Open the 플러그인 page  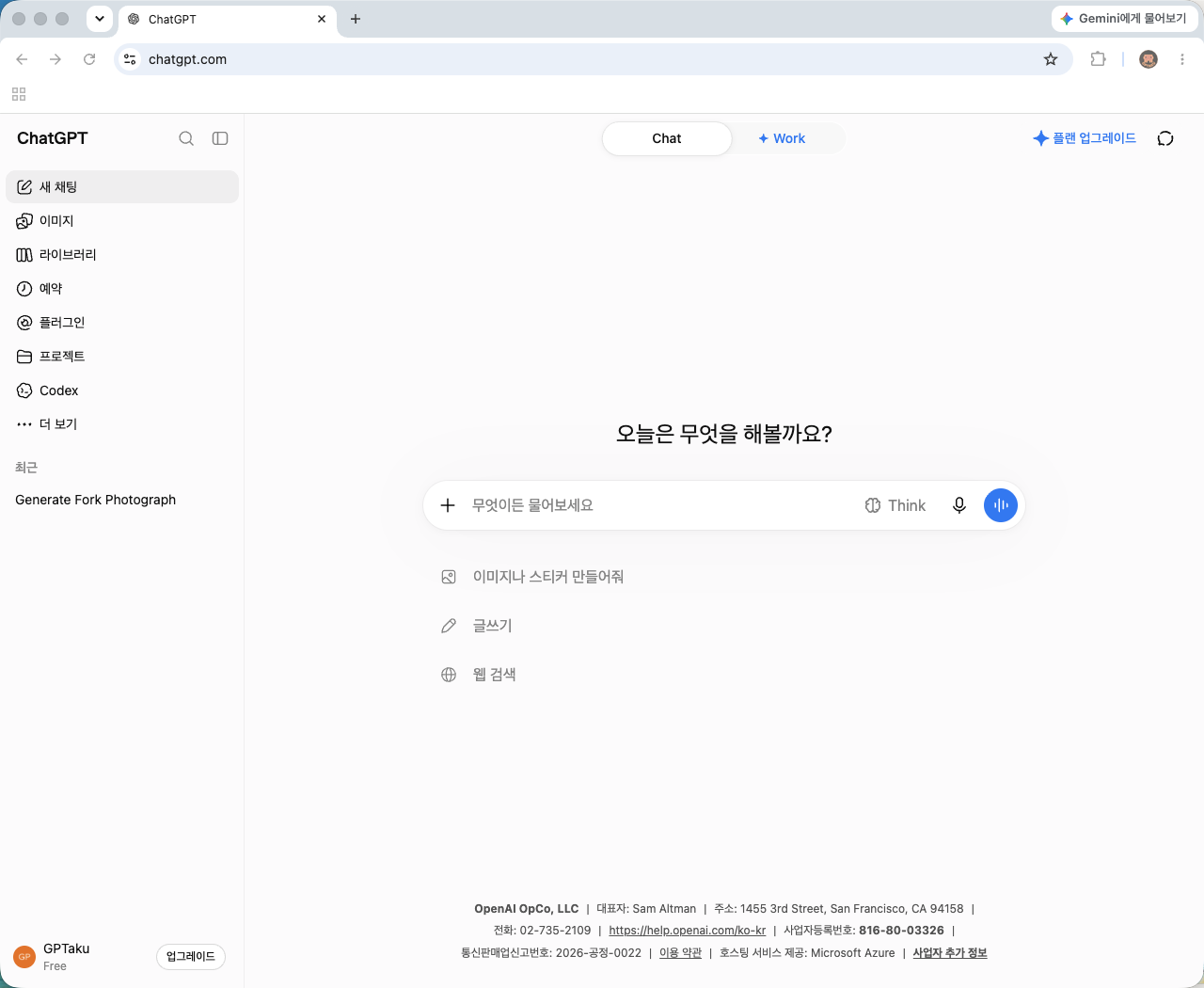coord(122,322)
